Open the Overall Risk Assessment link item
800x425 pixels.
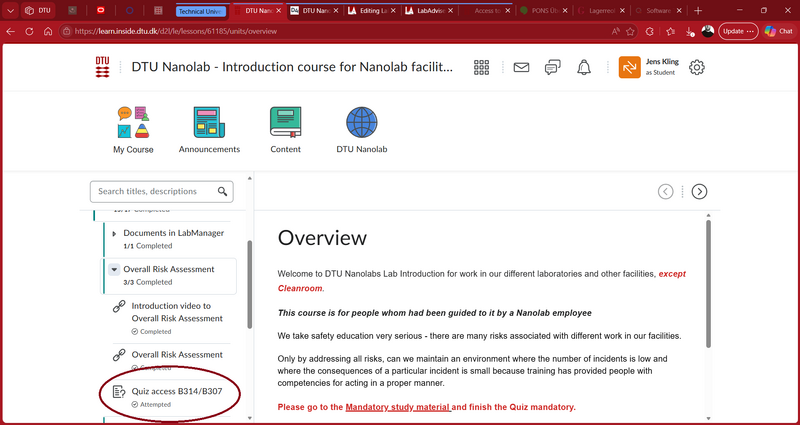click(177, 355)
